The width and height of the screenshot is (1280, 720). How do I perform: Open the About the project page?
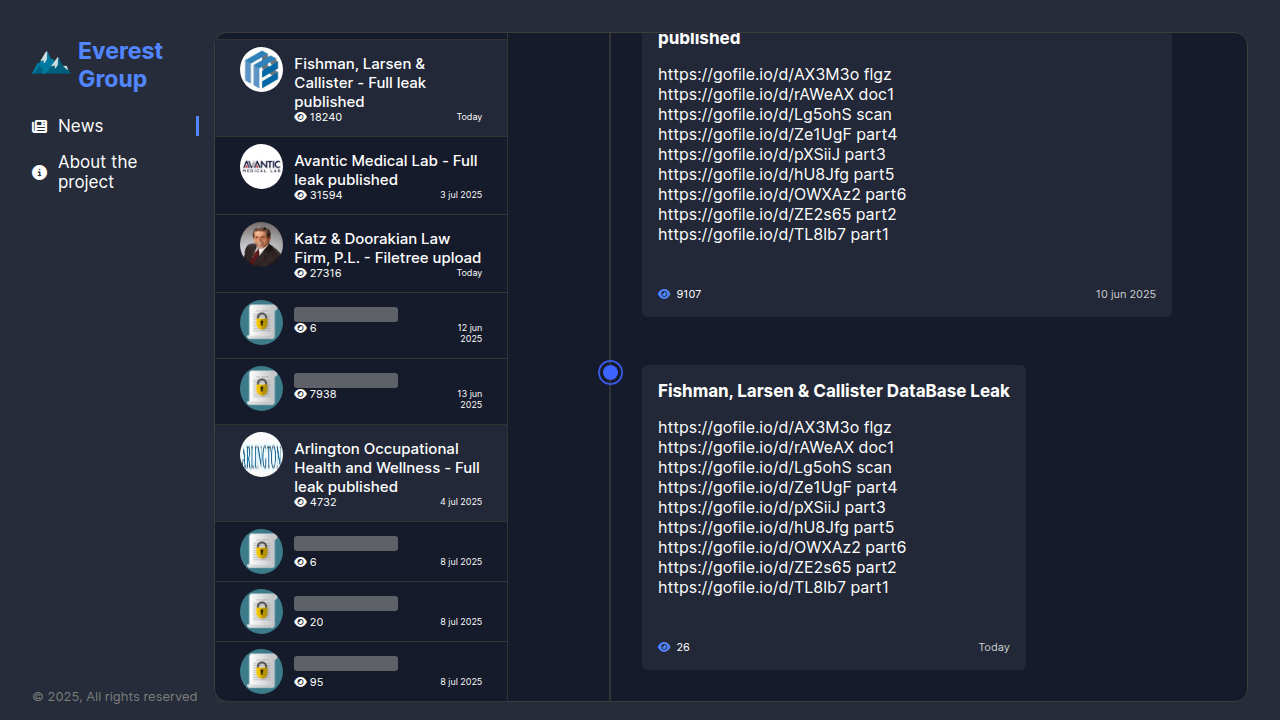pyautogui.click(x=97, y=172)
